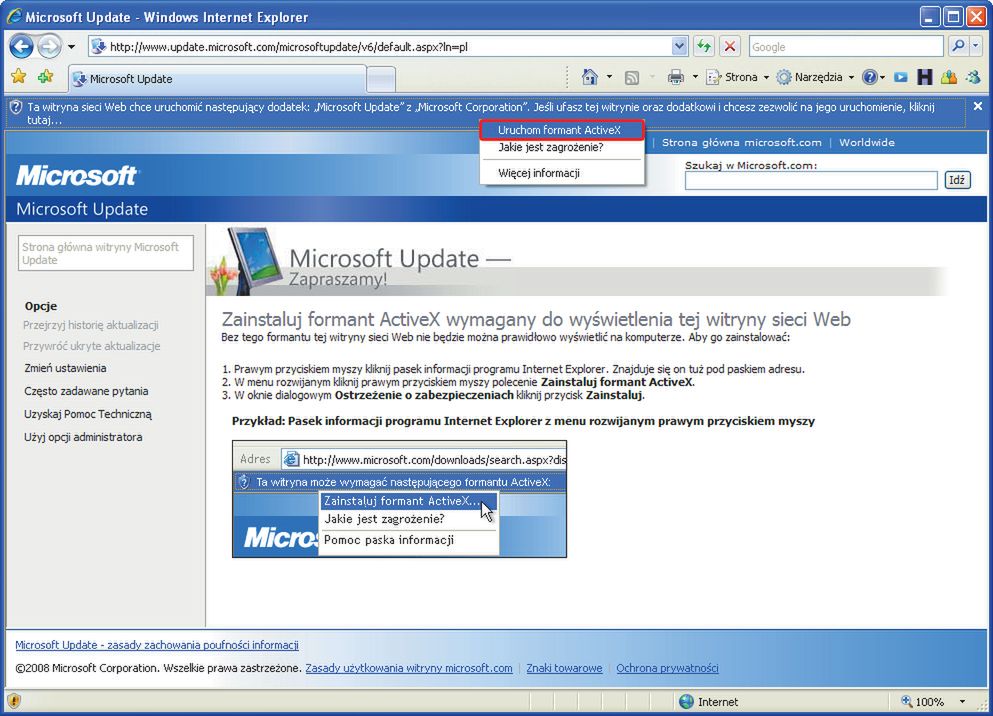
Task: Expand the address bar dropdown arrow
Action: coord(679,46)
